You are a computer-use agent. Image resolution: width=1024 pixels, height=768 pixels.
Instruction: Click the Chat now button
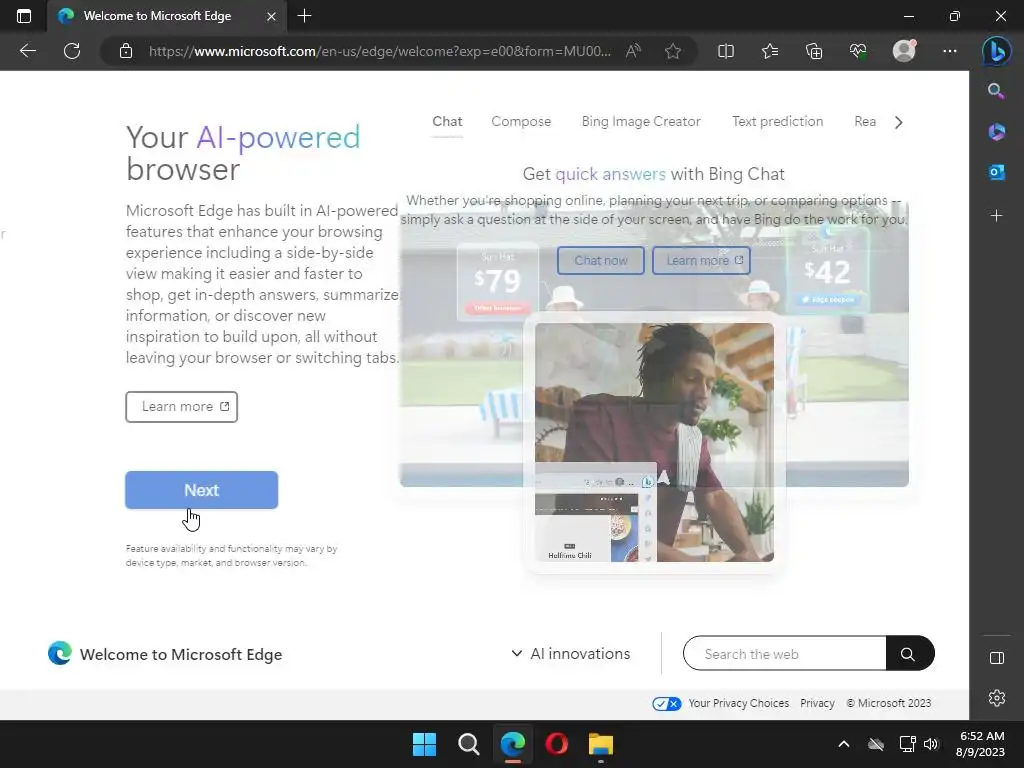601,261
